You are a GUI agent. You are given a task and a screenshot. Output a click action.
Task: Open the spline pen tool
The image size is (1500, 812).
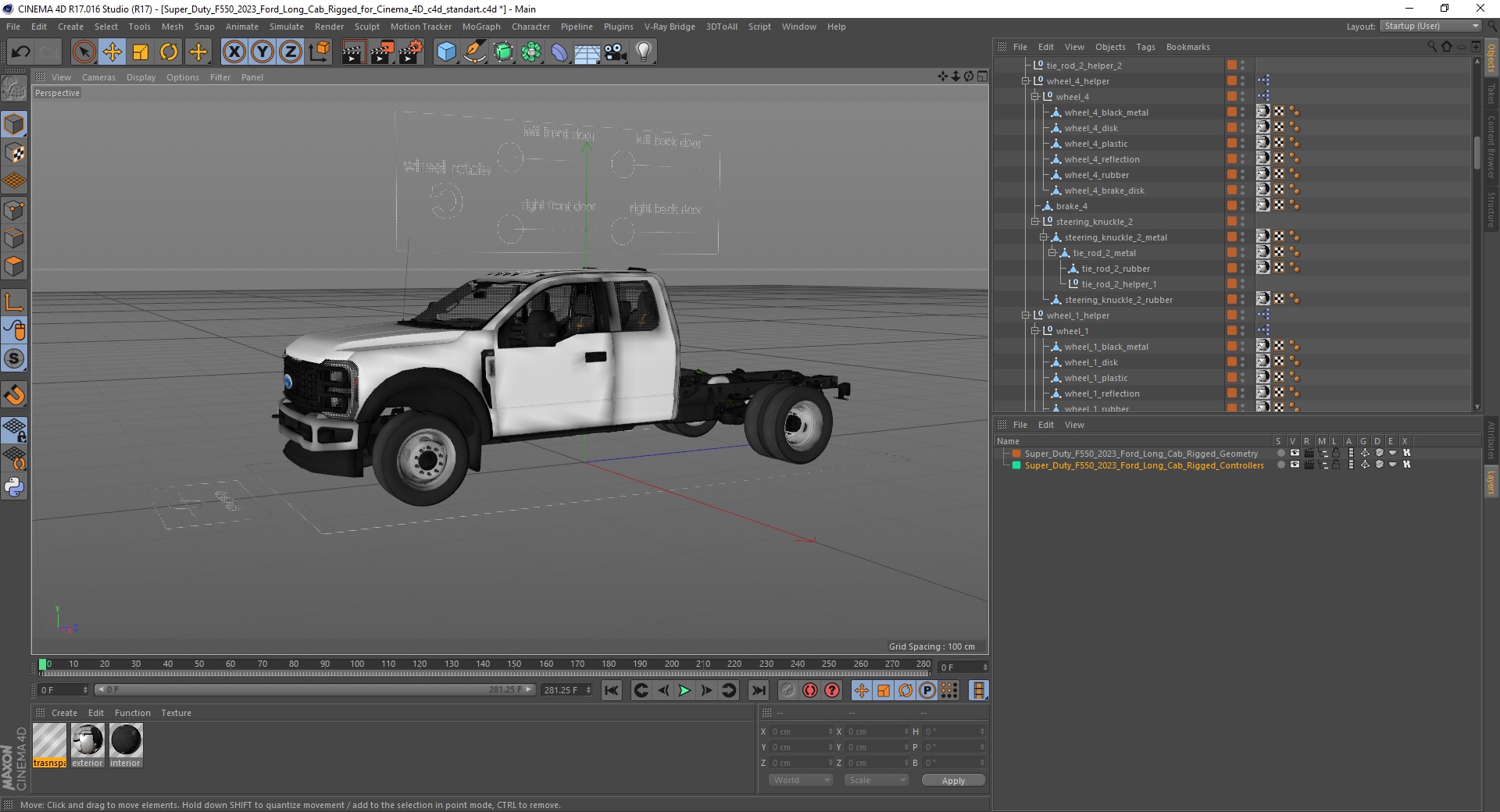coord(474,52)
